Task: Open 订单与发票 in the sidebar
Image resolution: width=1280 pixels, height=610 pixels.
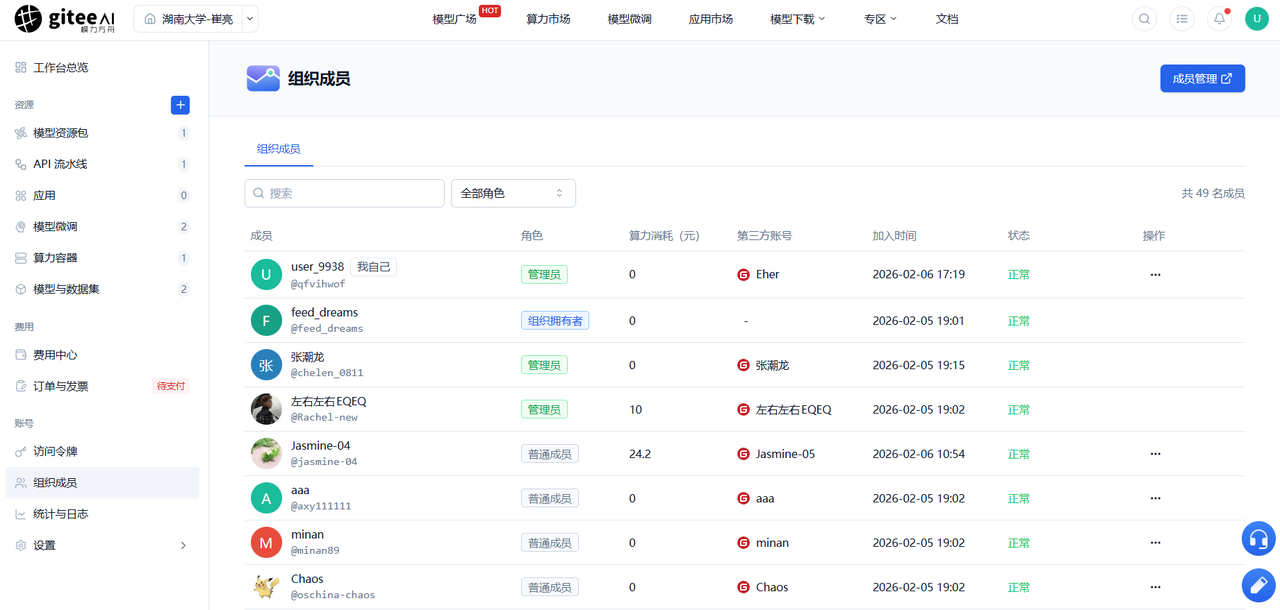Action: tap(104, 386)
